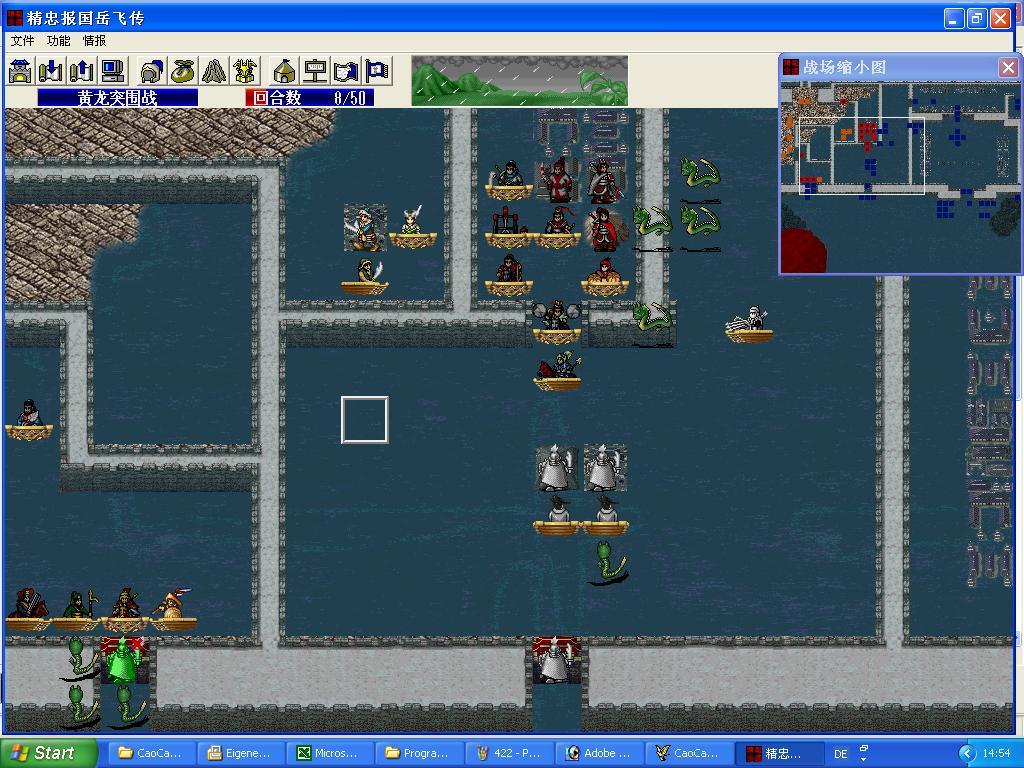Switch to the Eigene... taskbar item

click(240, 753)
